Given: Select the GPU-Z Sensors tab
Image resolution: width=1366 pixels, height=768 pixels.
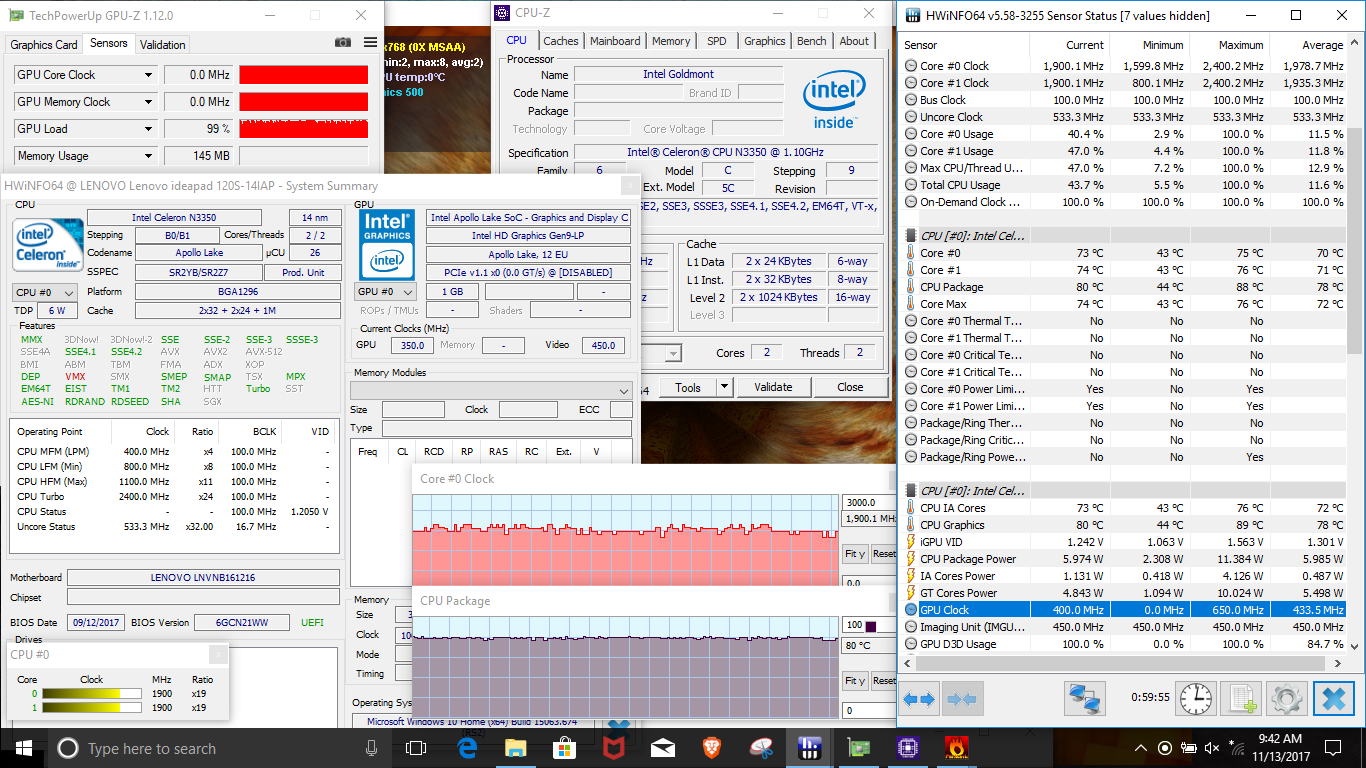Looking at the screenshot, I should click(108, 43).
